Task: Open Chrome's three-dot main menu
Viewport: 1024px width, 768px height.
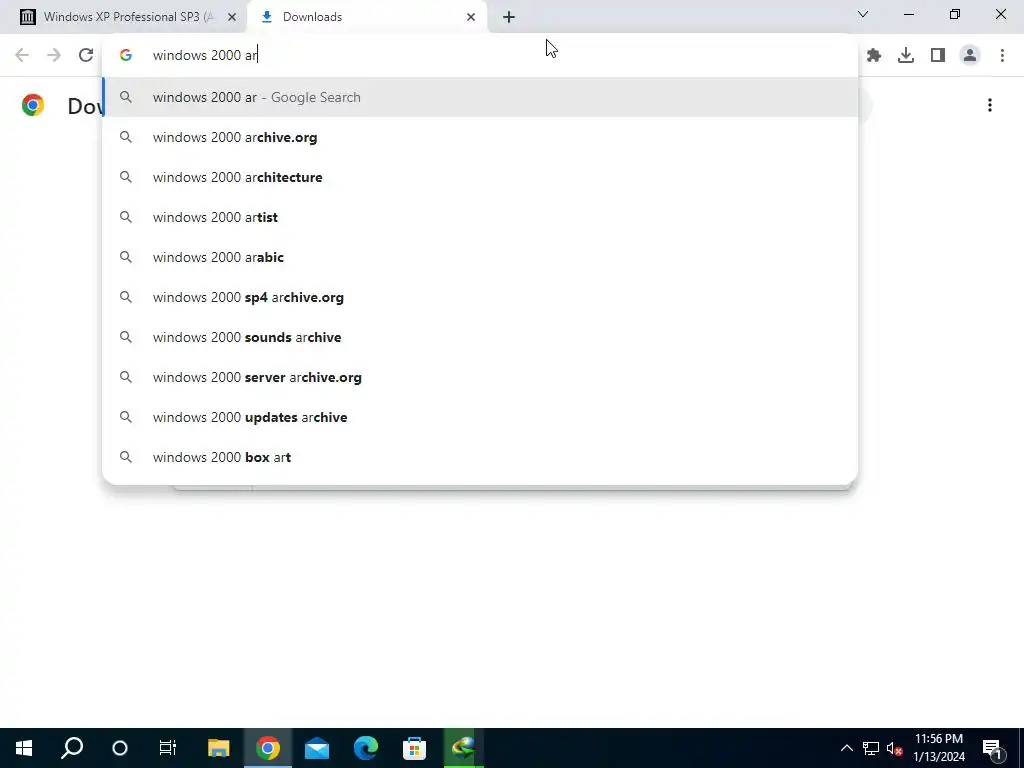Action: (x=1002, y=56)
